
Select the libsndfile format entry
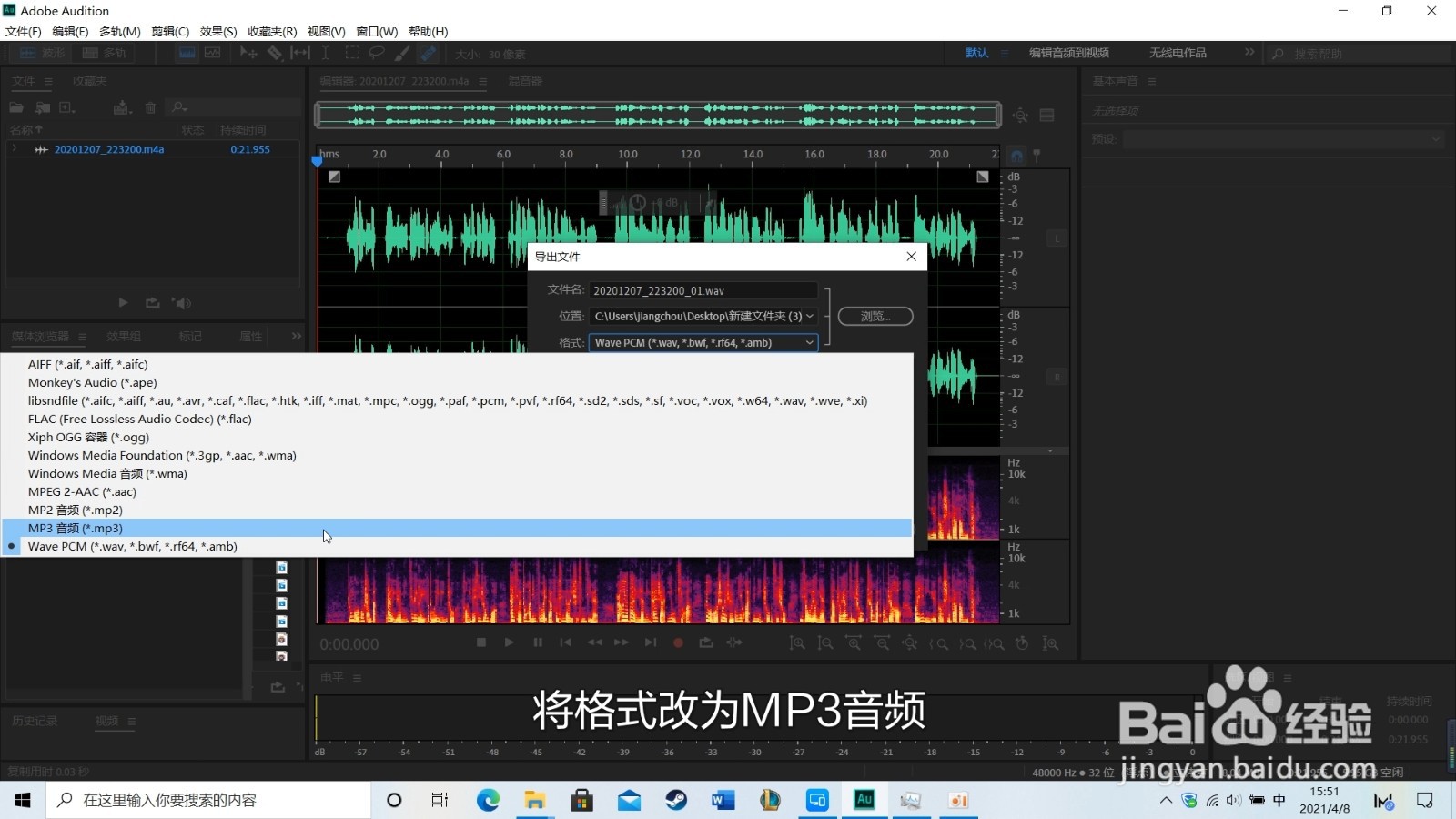(x=457, y=400)
